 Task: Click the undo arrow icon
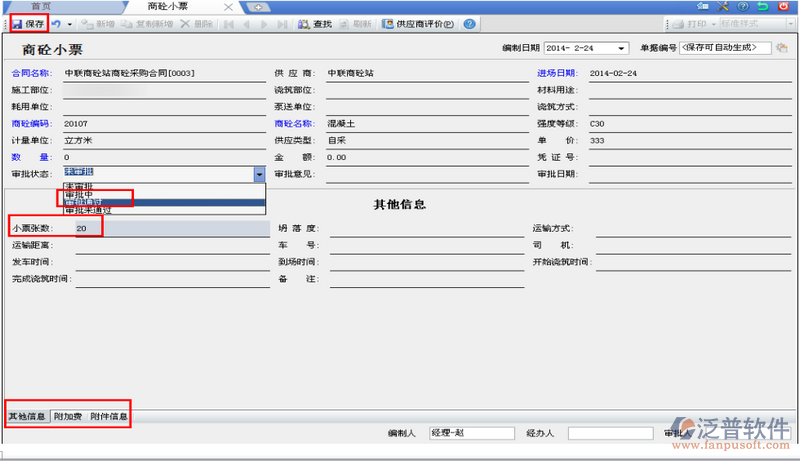(x=57, y=23)
